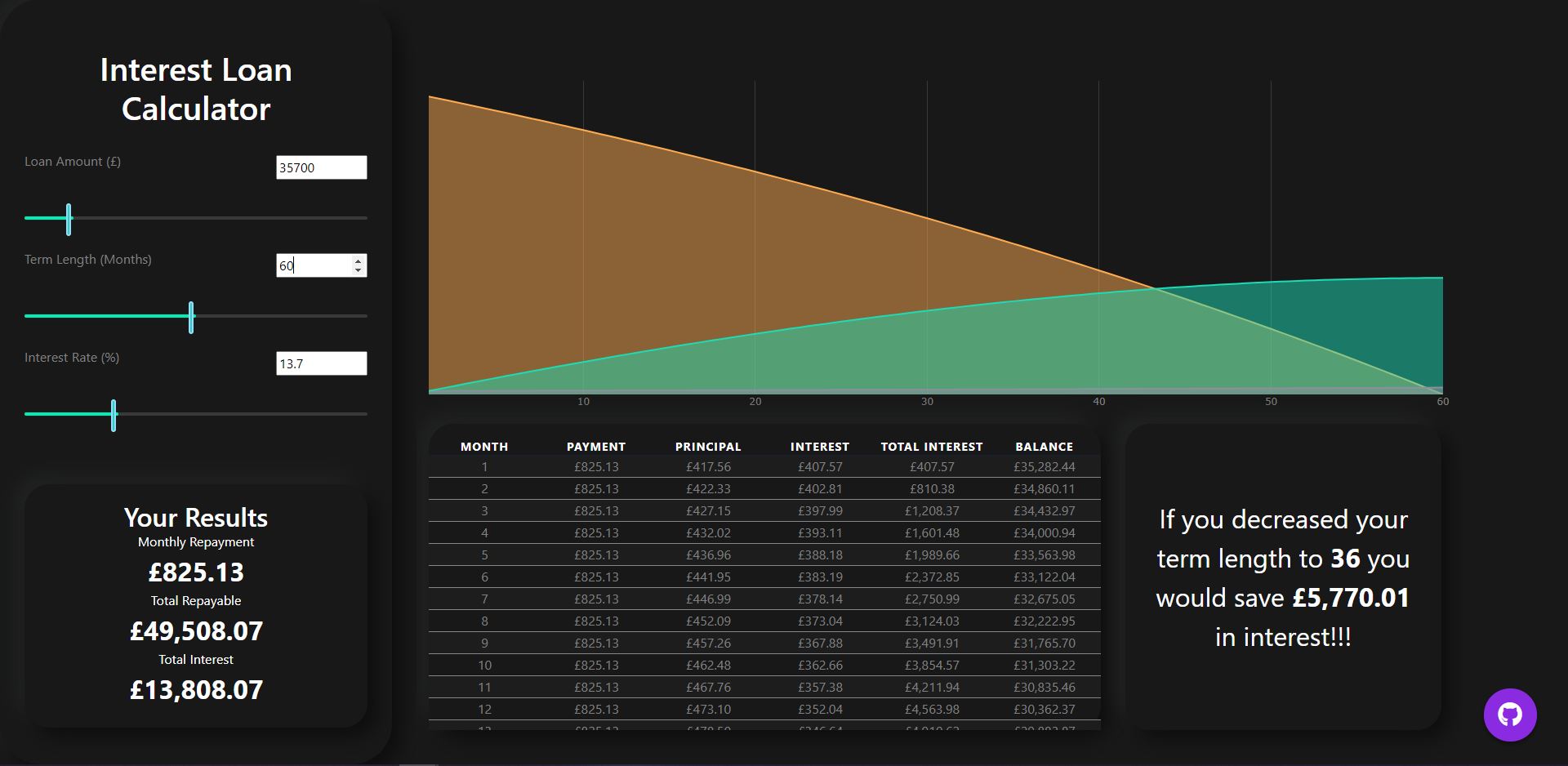This screenshot has height=766, width=1568.
Task: Open the GitHub link icon
Action: click(x=1510, y=715)
